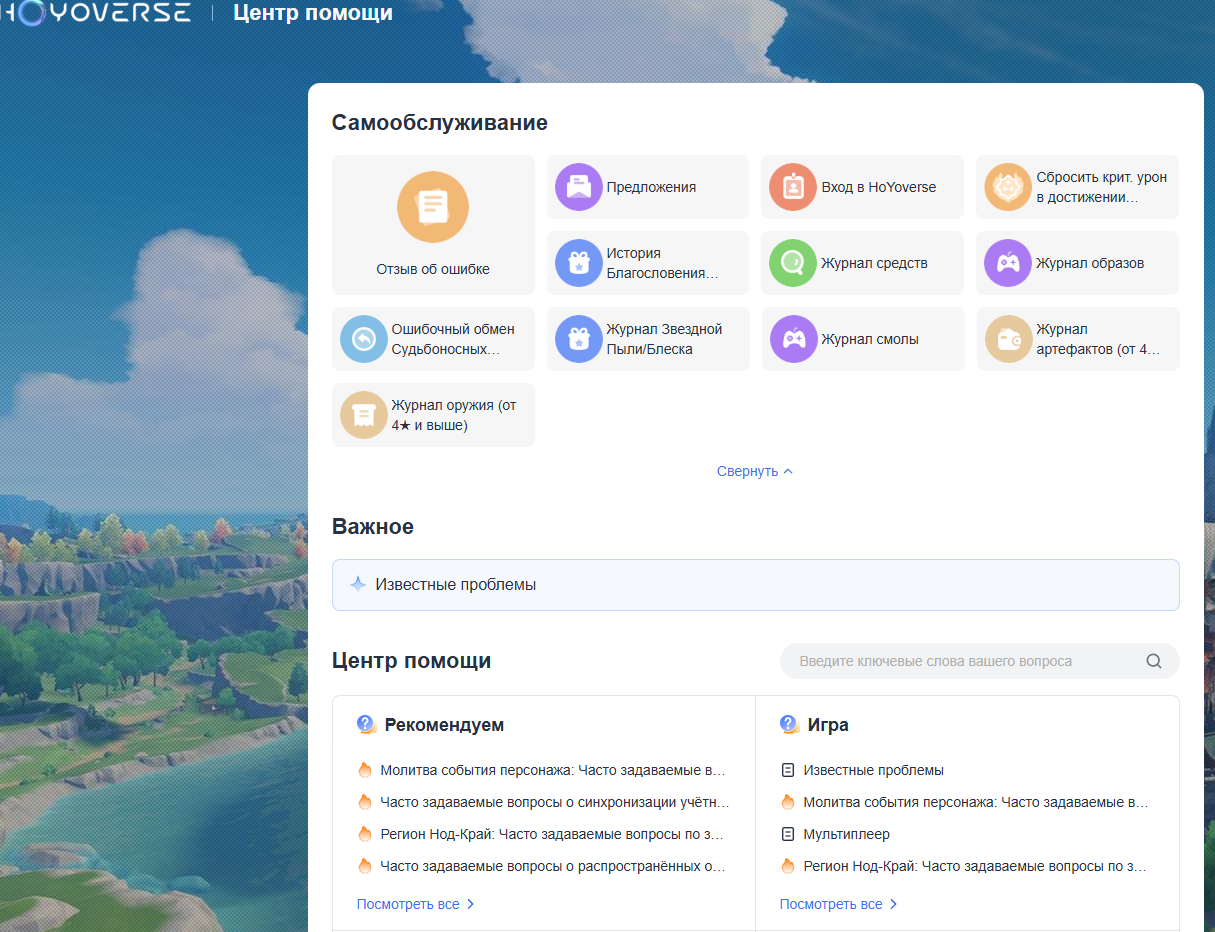
Task: Open the Журнал Звездной Пыли/Блеска icon
Action: click(578, 339)
